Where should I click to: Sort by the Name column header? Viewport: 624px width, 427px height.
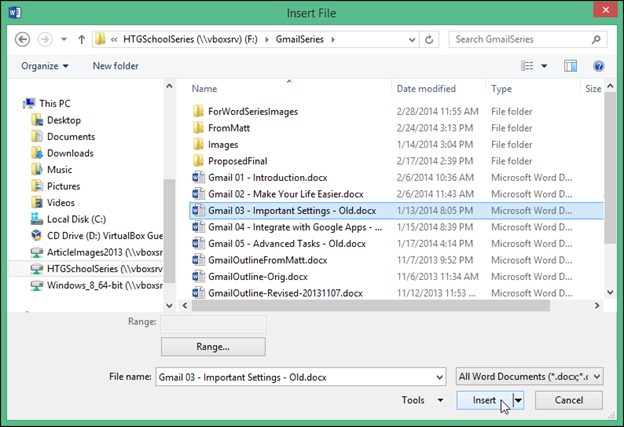[x=205, y=89]
